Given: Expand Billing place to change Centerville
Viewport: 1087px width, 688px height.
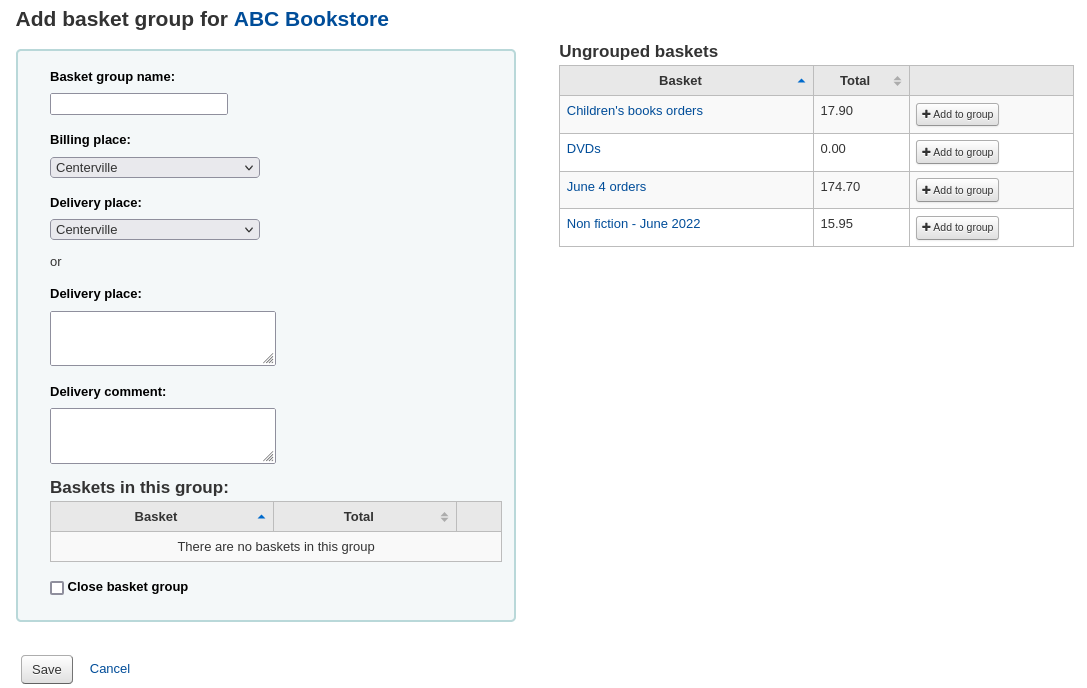Looking at the screenshot, I should (x=248, y=167).
